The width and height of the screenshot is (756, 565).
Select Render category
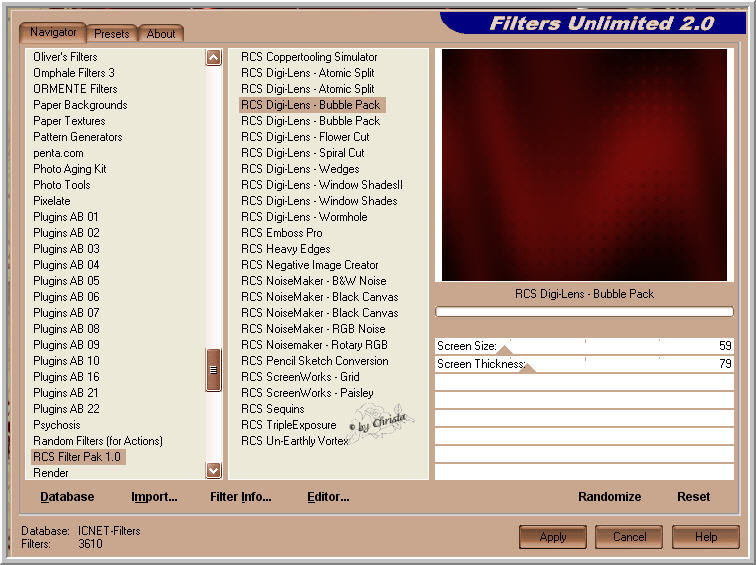[51, 472]
